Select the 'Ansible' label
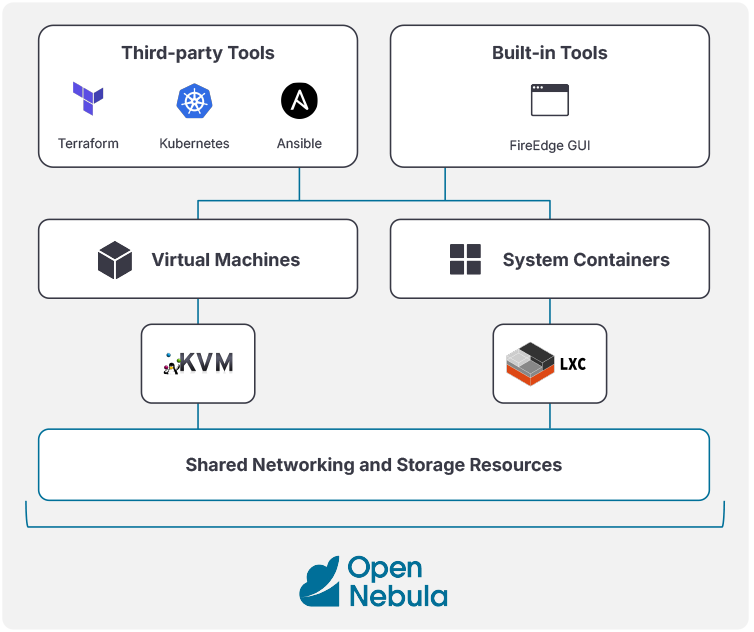 pos(299,143)
